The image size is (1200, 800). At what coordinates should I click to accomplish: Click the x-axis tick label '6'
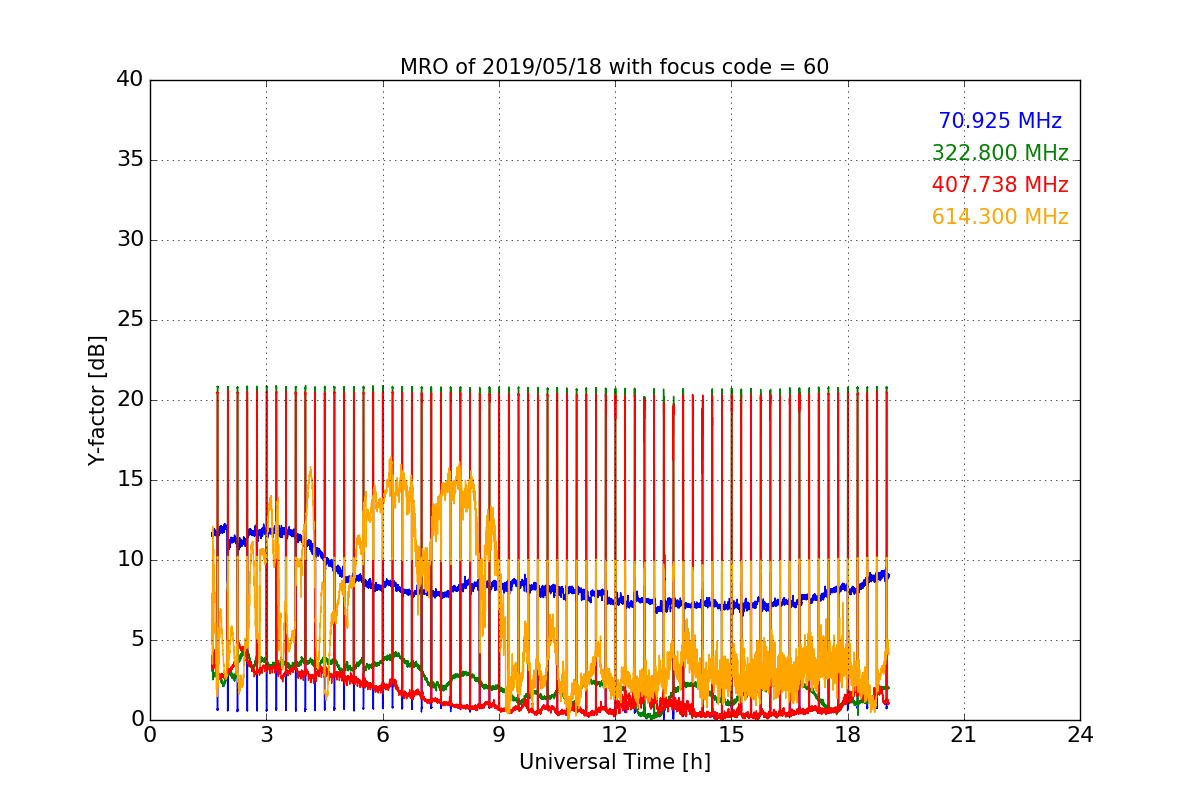[382, 734]
